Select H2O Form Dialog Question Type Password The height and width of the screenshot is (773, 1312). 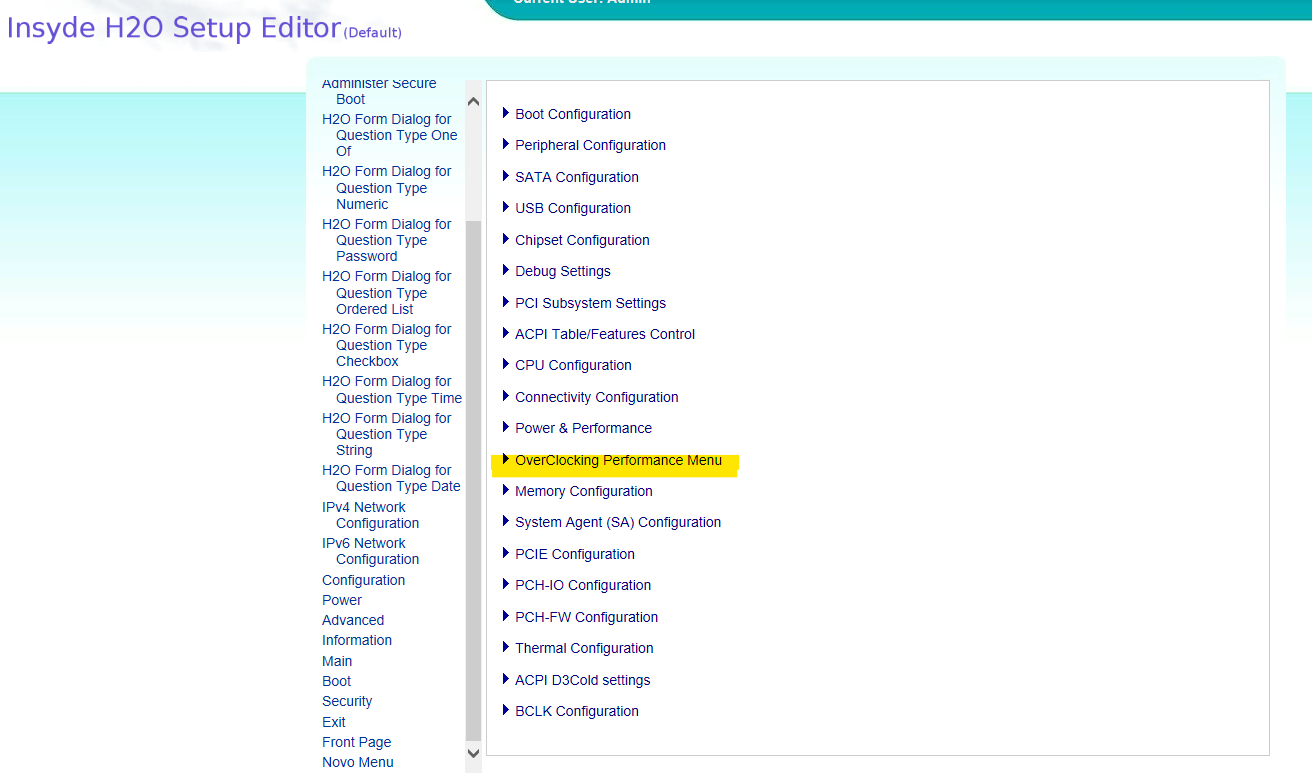click(x=387, y=240)
